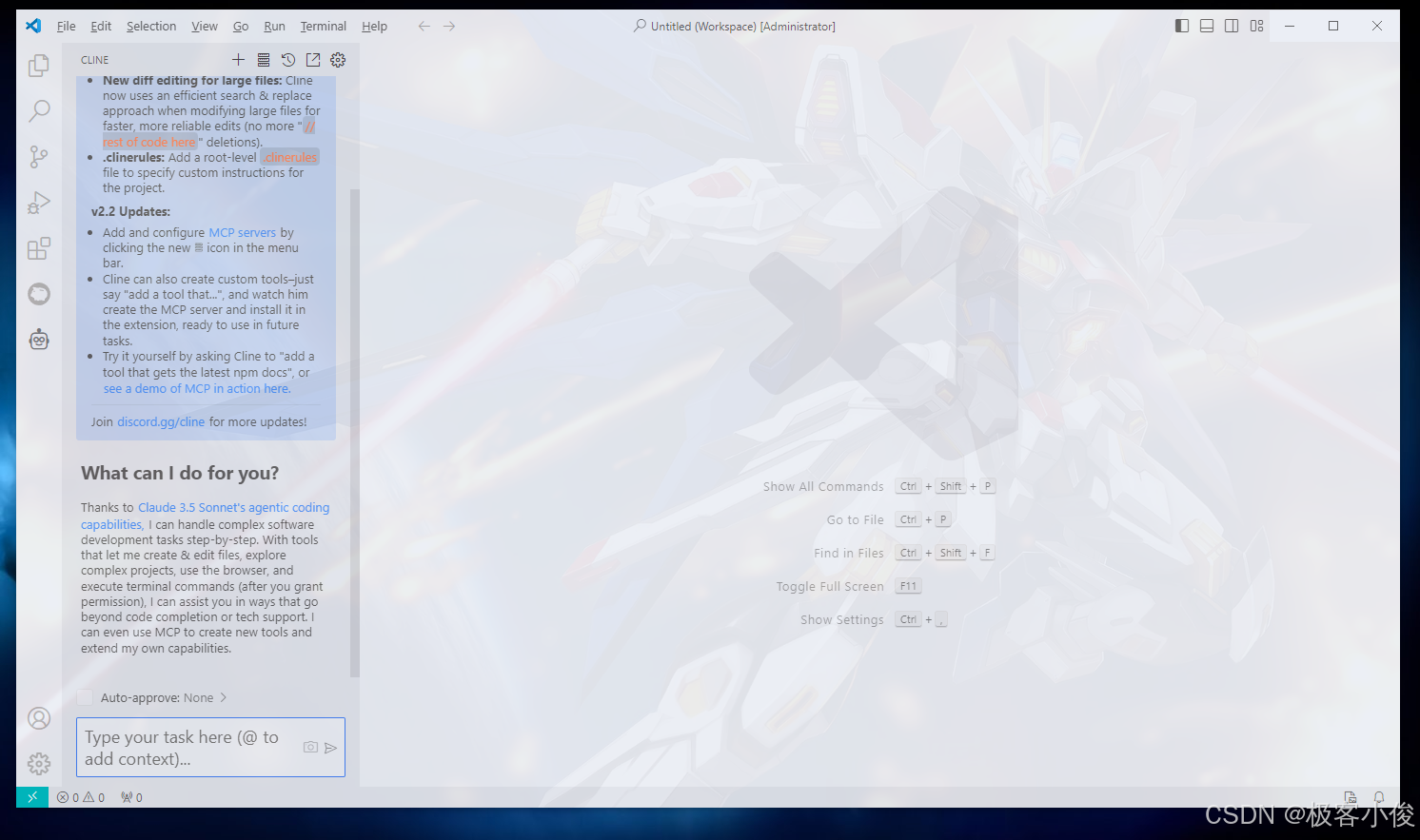Pop Cline out into an editor tab

[x=313, y=59]
